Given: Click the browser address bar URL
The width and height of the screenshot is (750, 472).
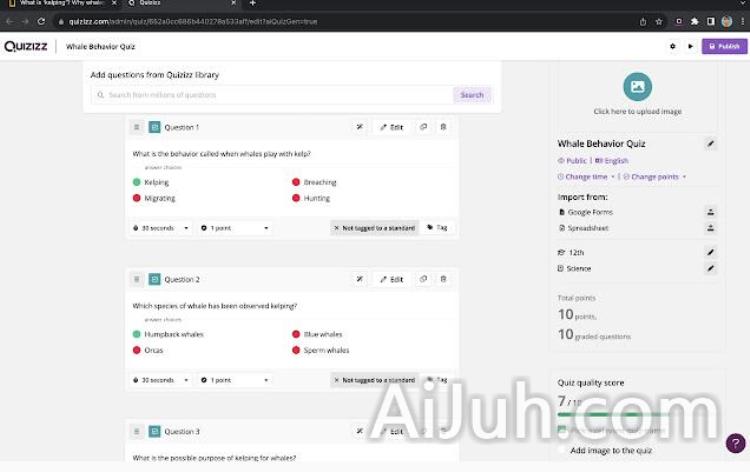Looking at the screenshot, I should point(193,22).
